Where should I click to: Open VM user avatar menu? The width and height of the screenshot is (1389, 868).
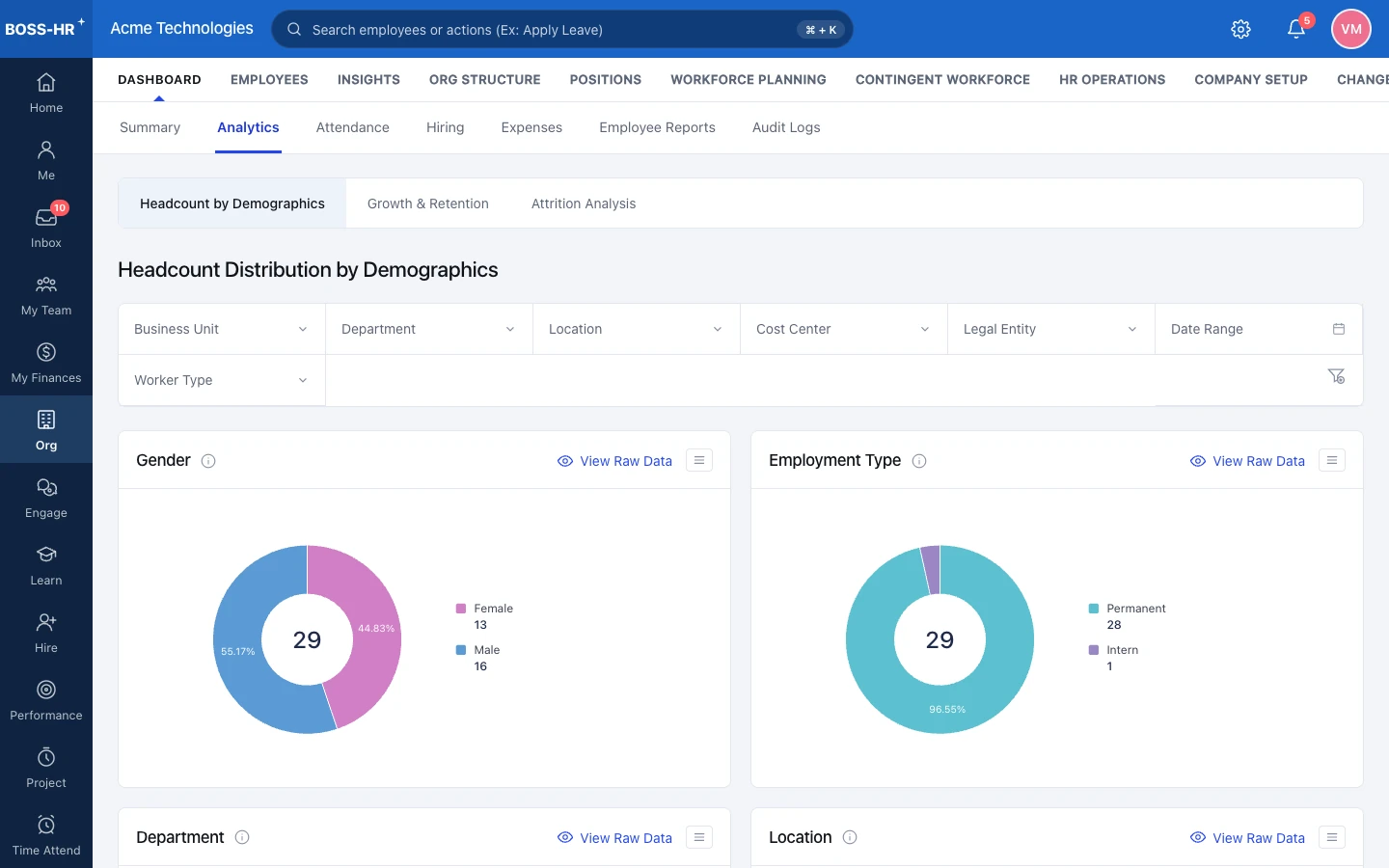[x=1351, y=29]
